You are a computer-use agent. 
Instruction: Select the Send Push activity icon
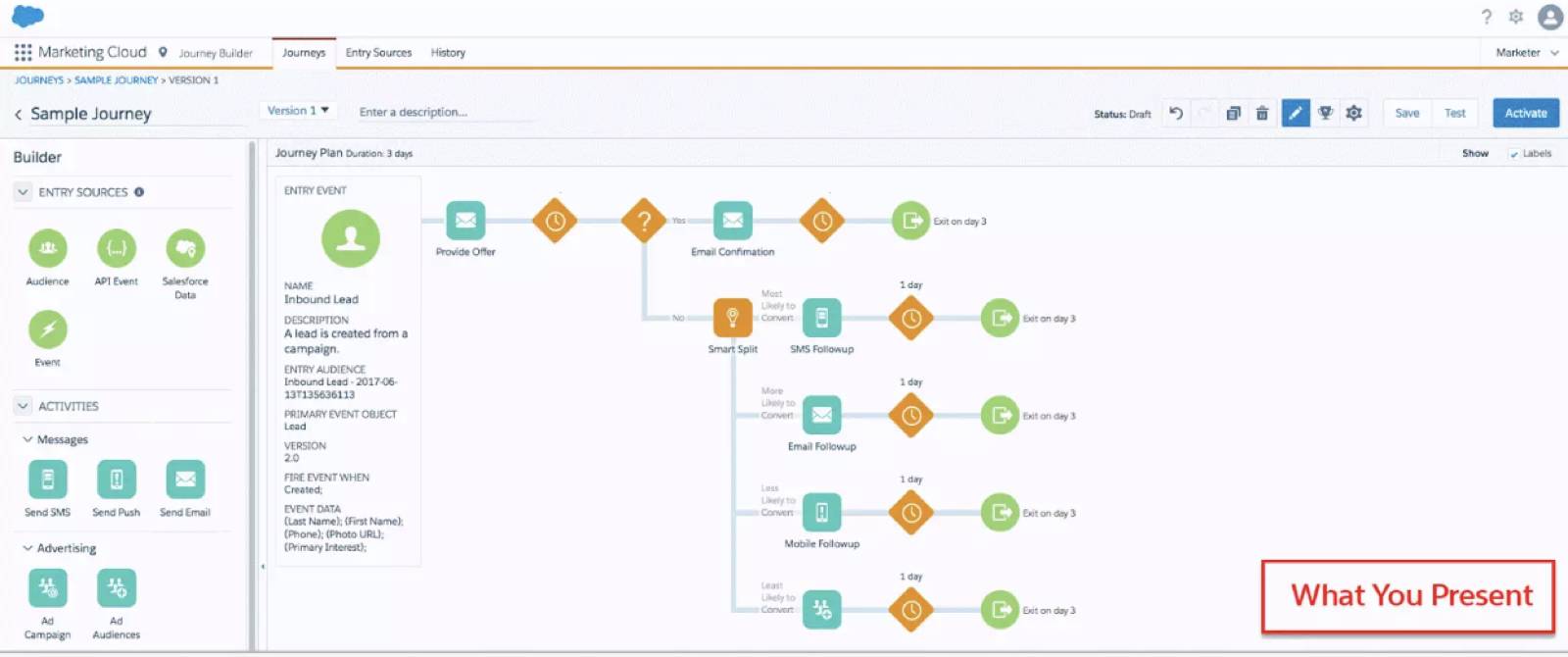pos(117,480)
